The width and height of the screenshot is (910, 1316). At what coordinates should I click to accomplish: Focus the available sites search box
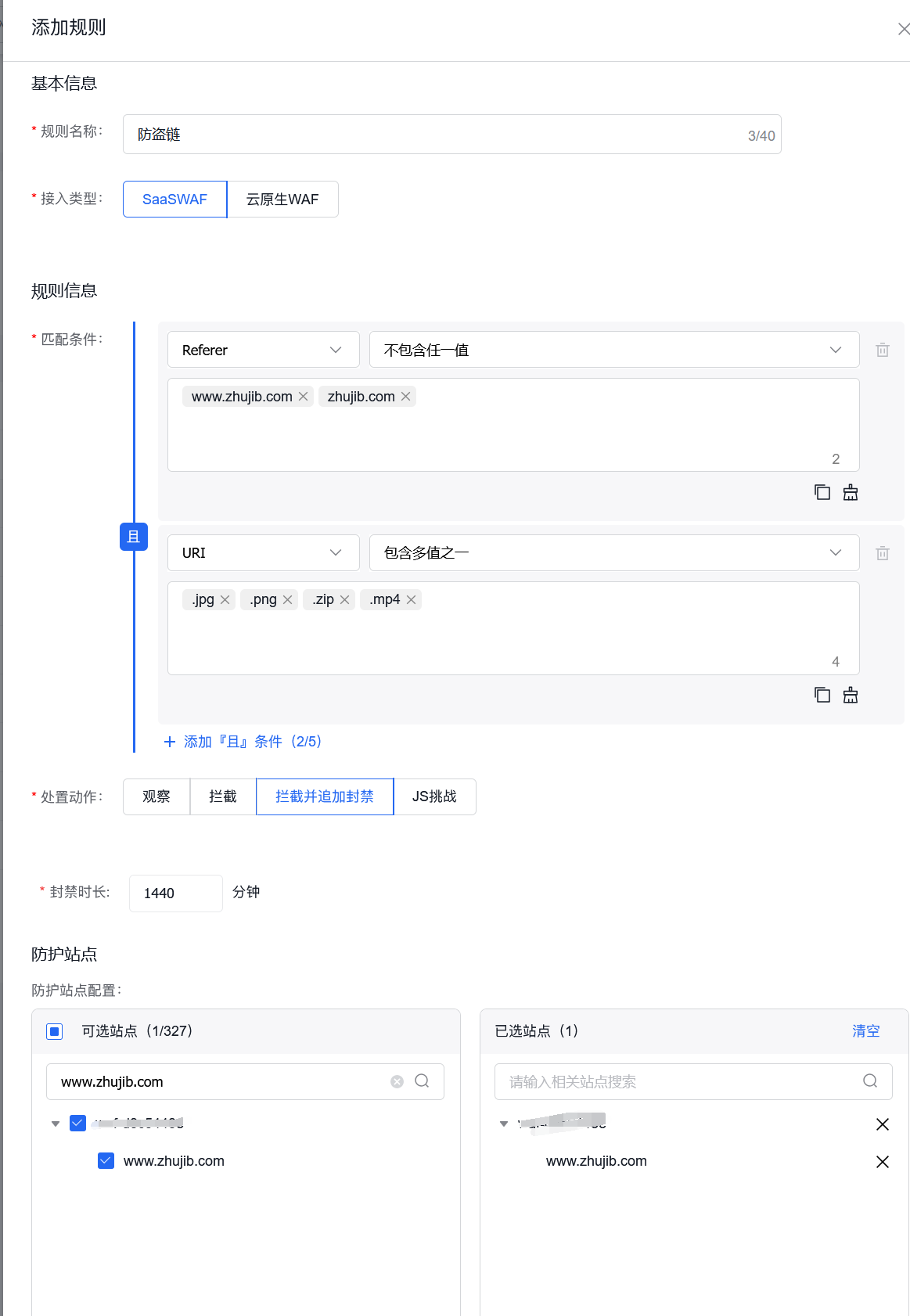tap(245, 1081)
